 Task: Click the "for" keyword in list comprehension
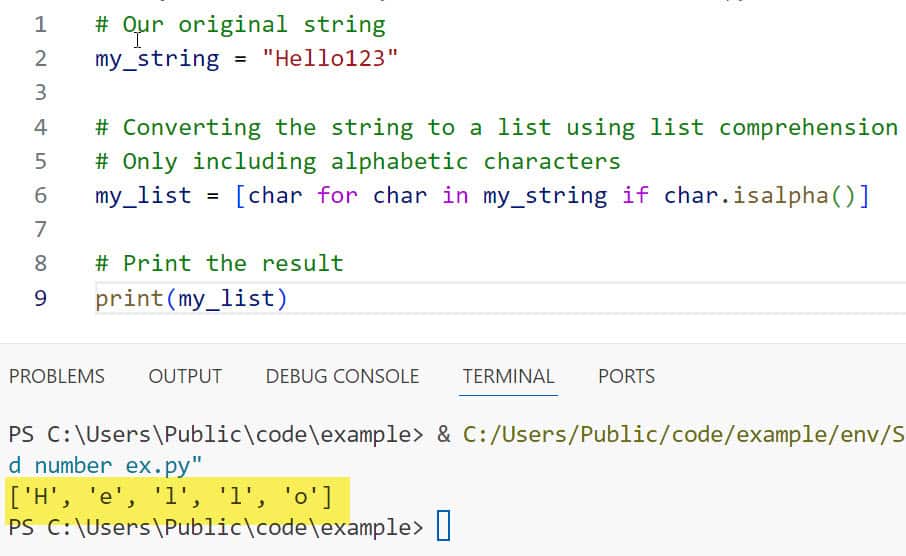(x=337, y=195)
